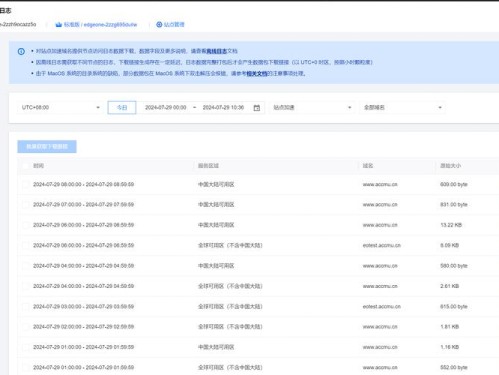Open the calendar icon in the date range

[257, 108]
